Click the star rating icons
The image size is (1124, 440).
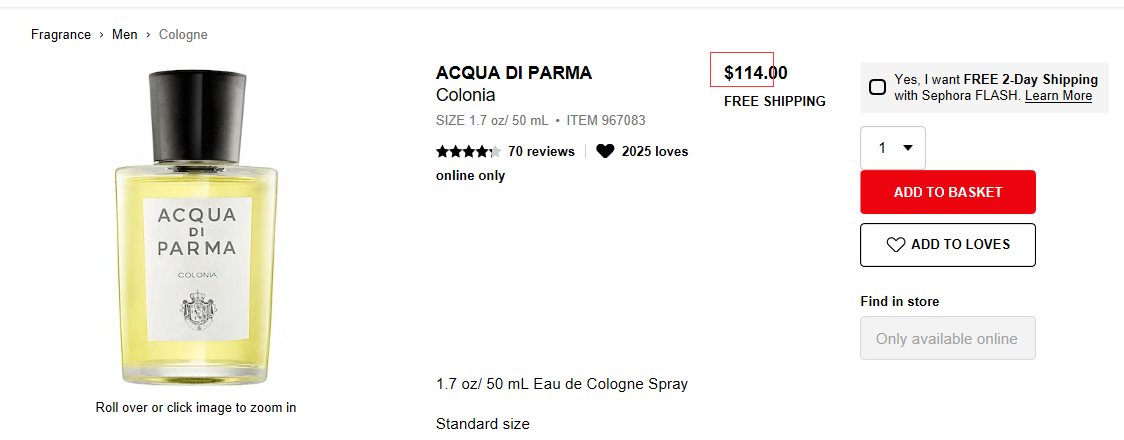click(x=468, y=152)
